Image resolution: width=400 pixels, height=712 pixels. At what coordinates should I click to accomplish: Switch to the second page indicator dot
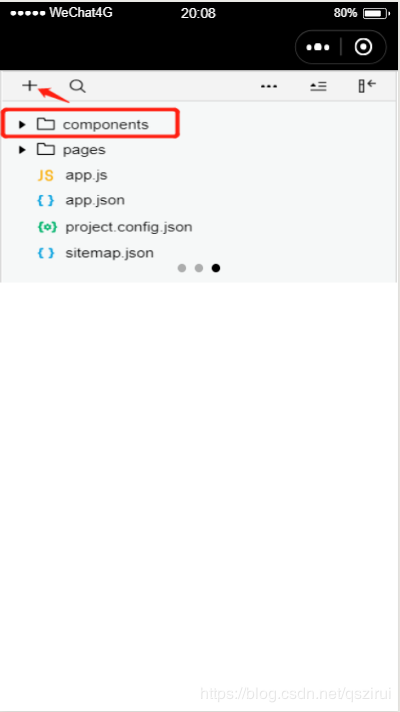tap(199, 268)
